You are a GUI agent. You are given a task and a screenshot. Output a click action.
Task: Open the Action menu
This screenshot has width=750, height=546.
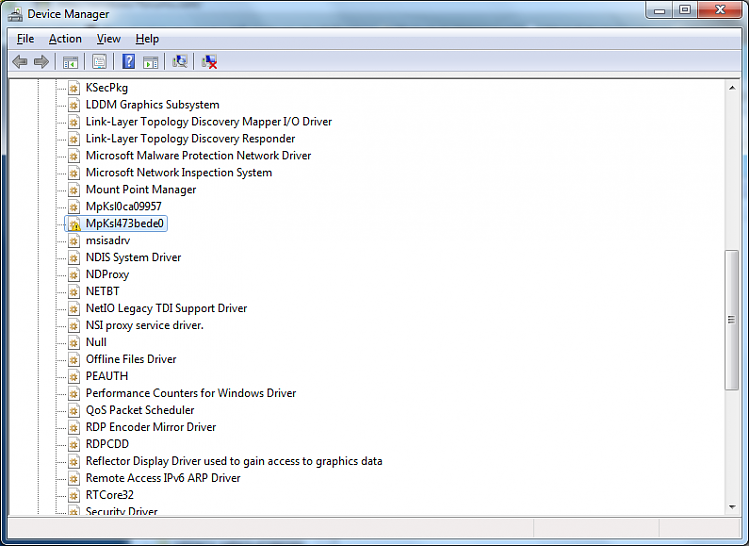pyautogui.click(x=65, y=39)
